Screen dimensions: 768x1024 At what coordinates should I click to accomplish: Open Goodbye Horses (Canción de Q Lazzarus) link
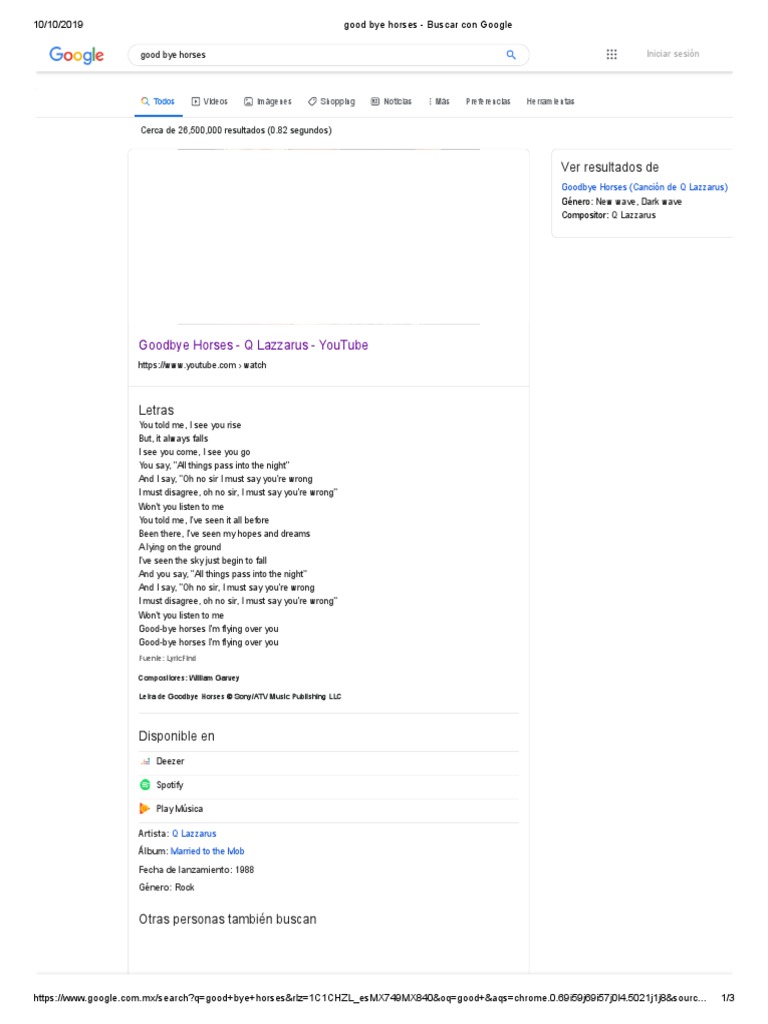[x=644, y=187]
